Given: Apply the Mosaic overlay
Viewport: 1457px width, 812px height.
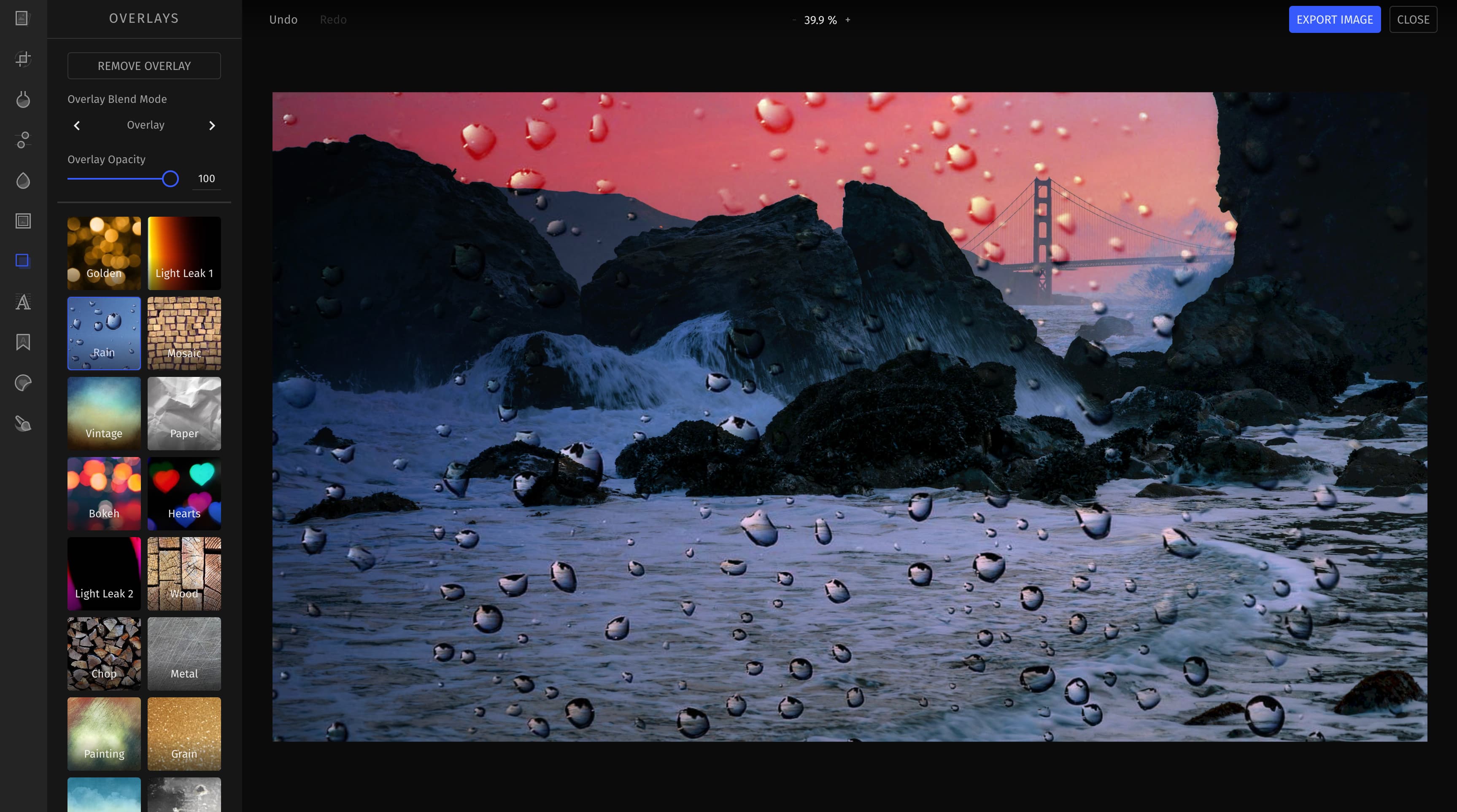Looking at the screenshot, I should pos(184,333).
